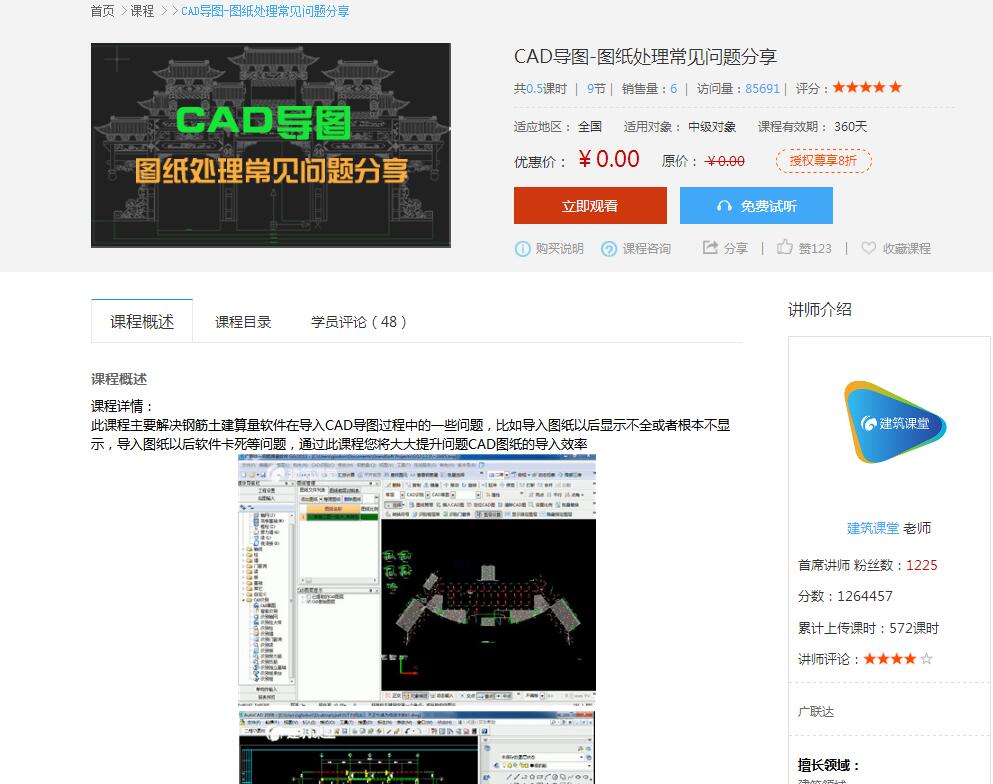Click the course title heading text
The height and width of the screenshot is (784, 993).
click(x=645, y=57)
